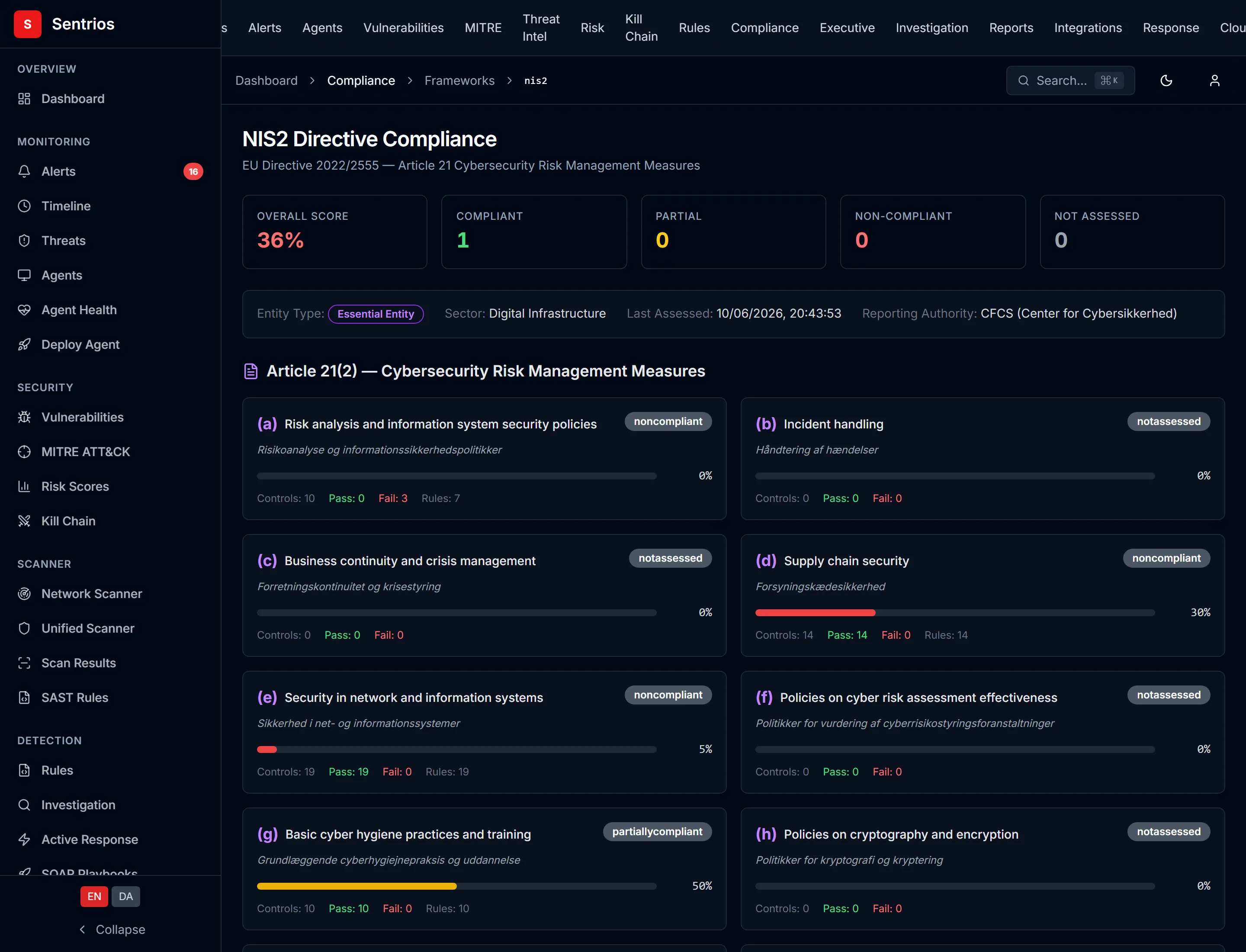
Task: Open Policies on cryptography (h) card title
Action: [901, 834]
